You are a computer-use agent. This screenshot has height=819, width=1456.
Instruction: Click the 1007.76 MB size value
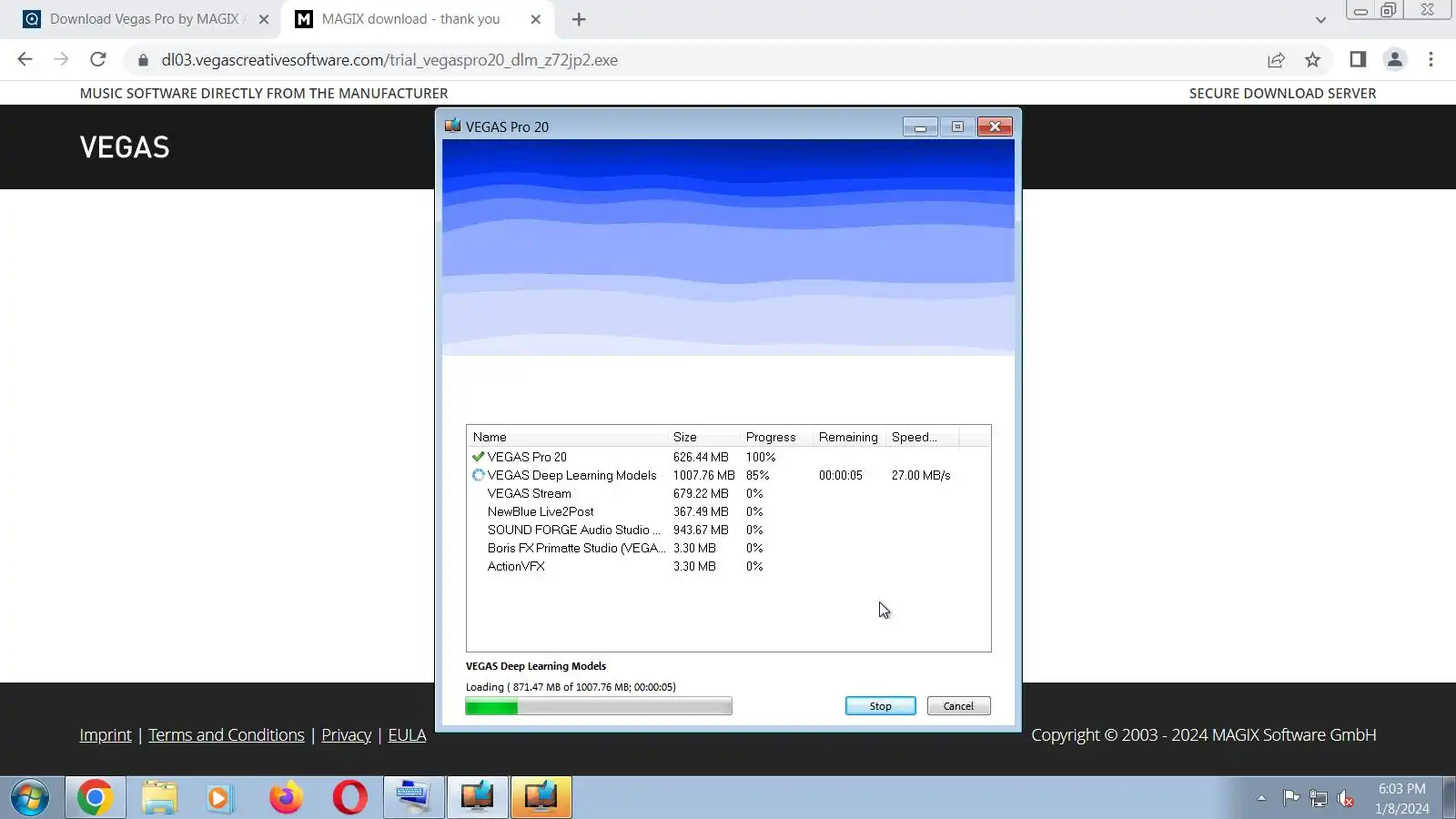point(703,475)
